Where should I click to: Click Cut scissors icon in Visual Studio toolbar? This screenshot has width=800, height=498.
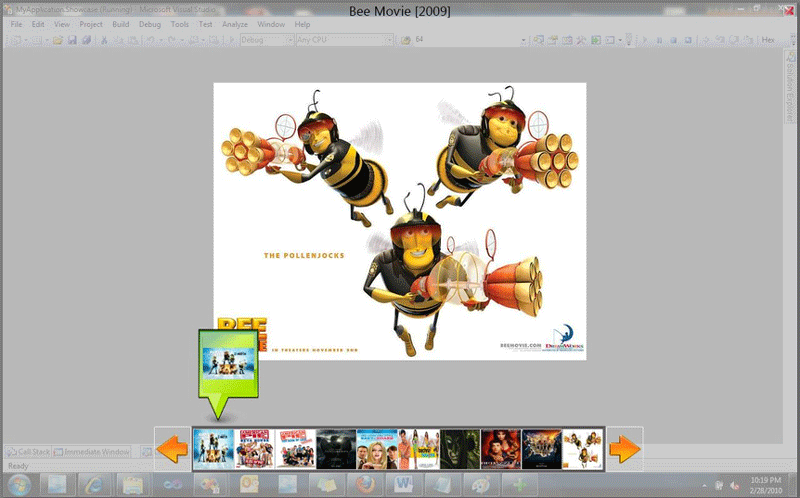coord(104,40)
